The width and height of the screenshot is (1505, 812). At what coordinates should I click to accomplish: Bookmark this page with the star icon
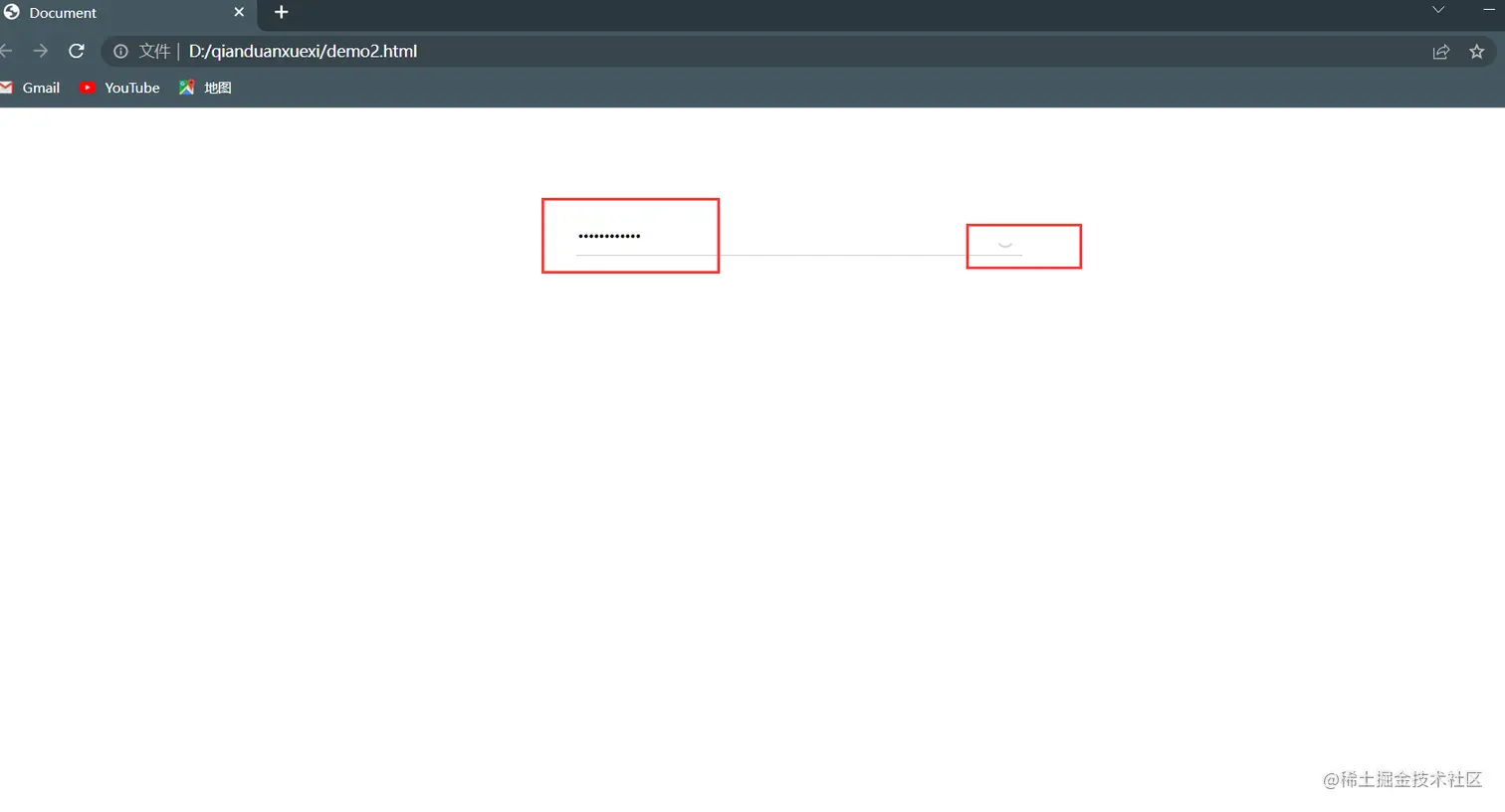pos(1477,52)
